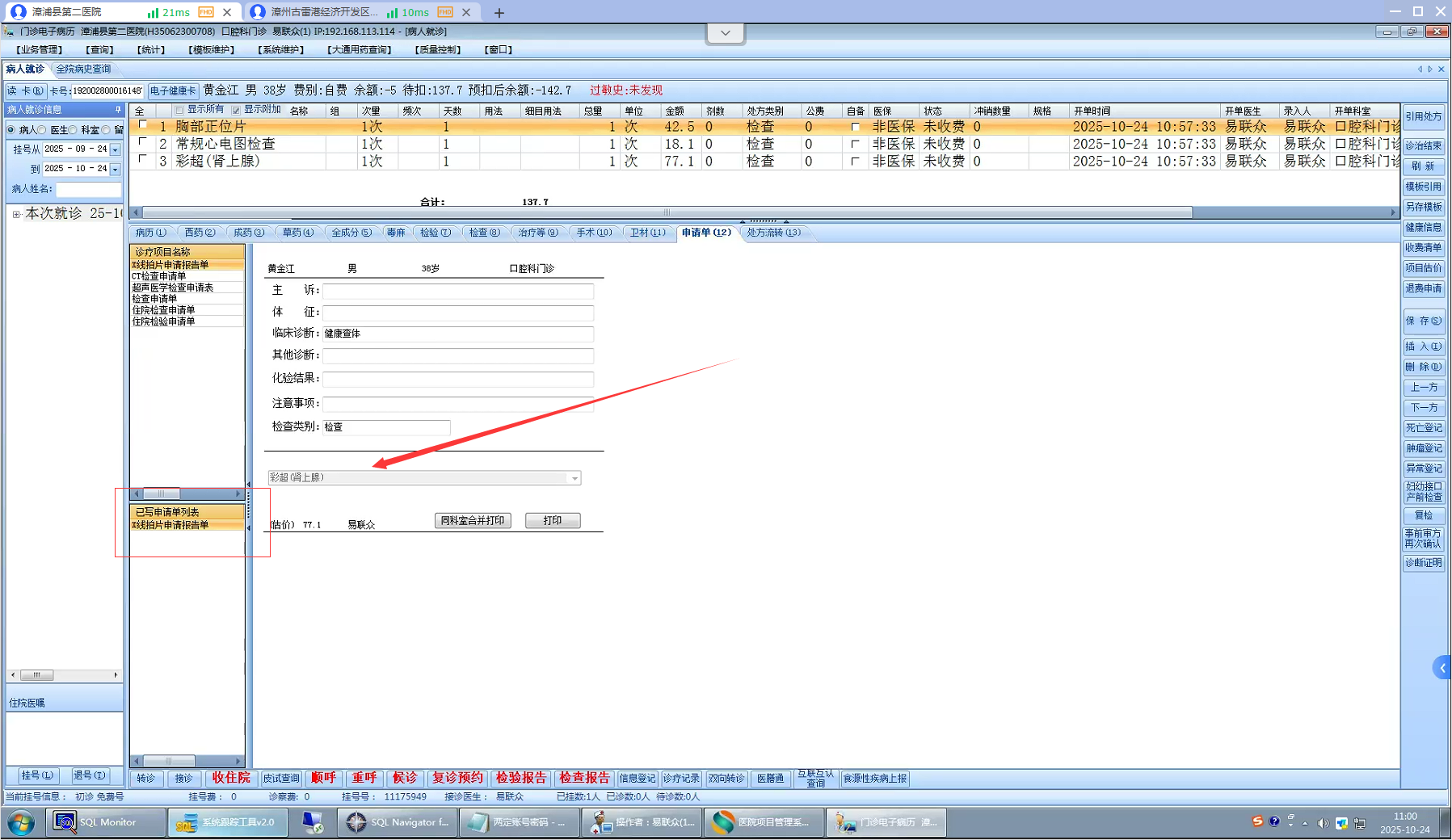This screenshot has width=1452, height=840.
Task: Click the avatar icon on 漳浦县第二医院 tab
Action: pyautogui.click(x=19, y=12)
